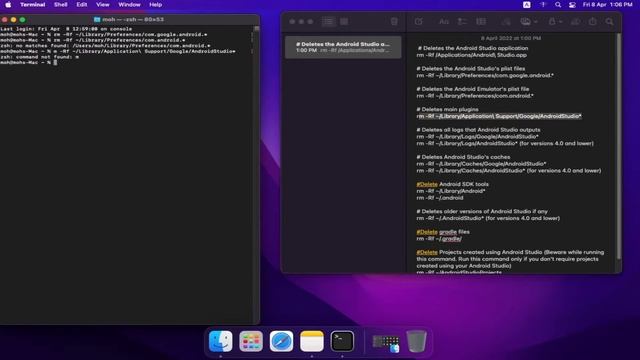The image size is (640, 360).
Task: Click the 'rm -Rf ~/.gradle/' line
Action: tap(439, 239)
